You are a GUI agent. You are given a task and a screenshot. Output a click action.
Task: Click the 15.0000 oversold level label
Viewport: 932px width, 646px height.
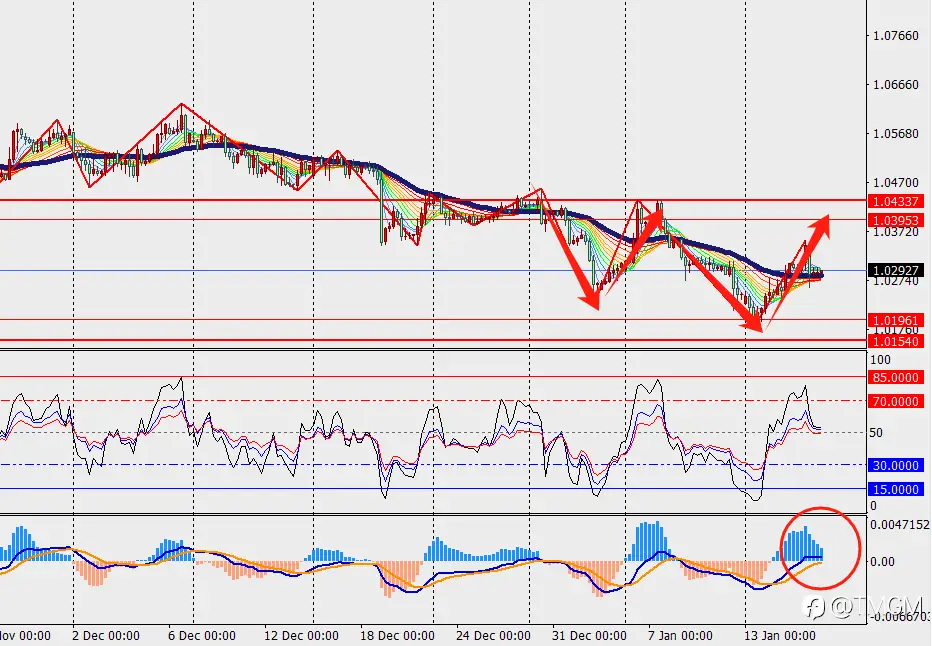click(896, 490)
